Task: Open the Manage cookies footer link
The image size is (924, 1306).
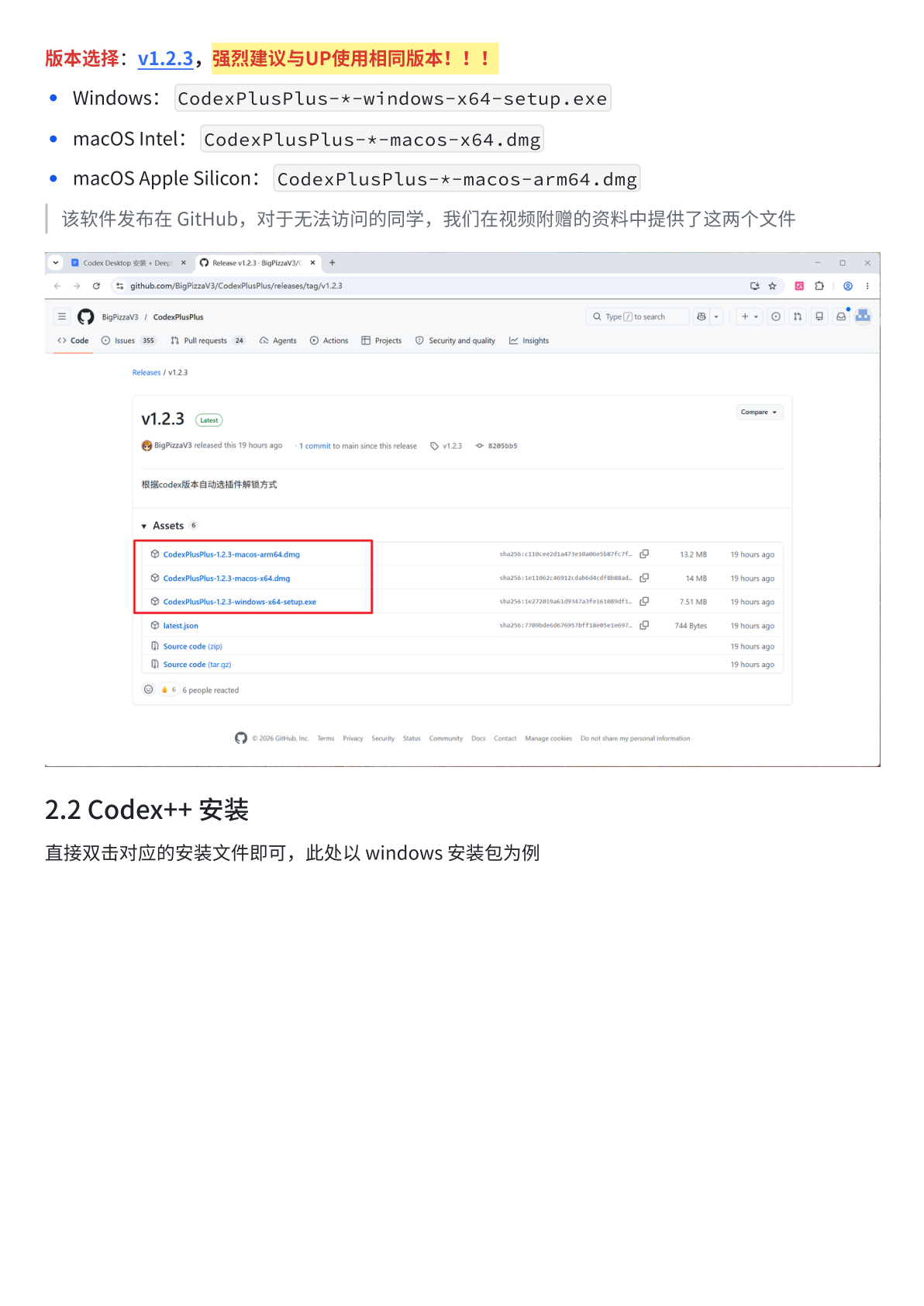Action: point(548,738)
